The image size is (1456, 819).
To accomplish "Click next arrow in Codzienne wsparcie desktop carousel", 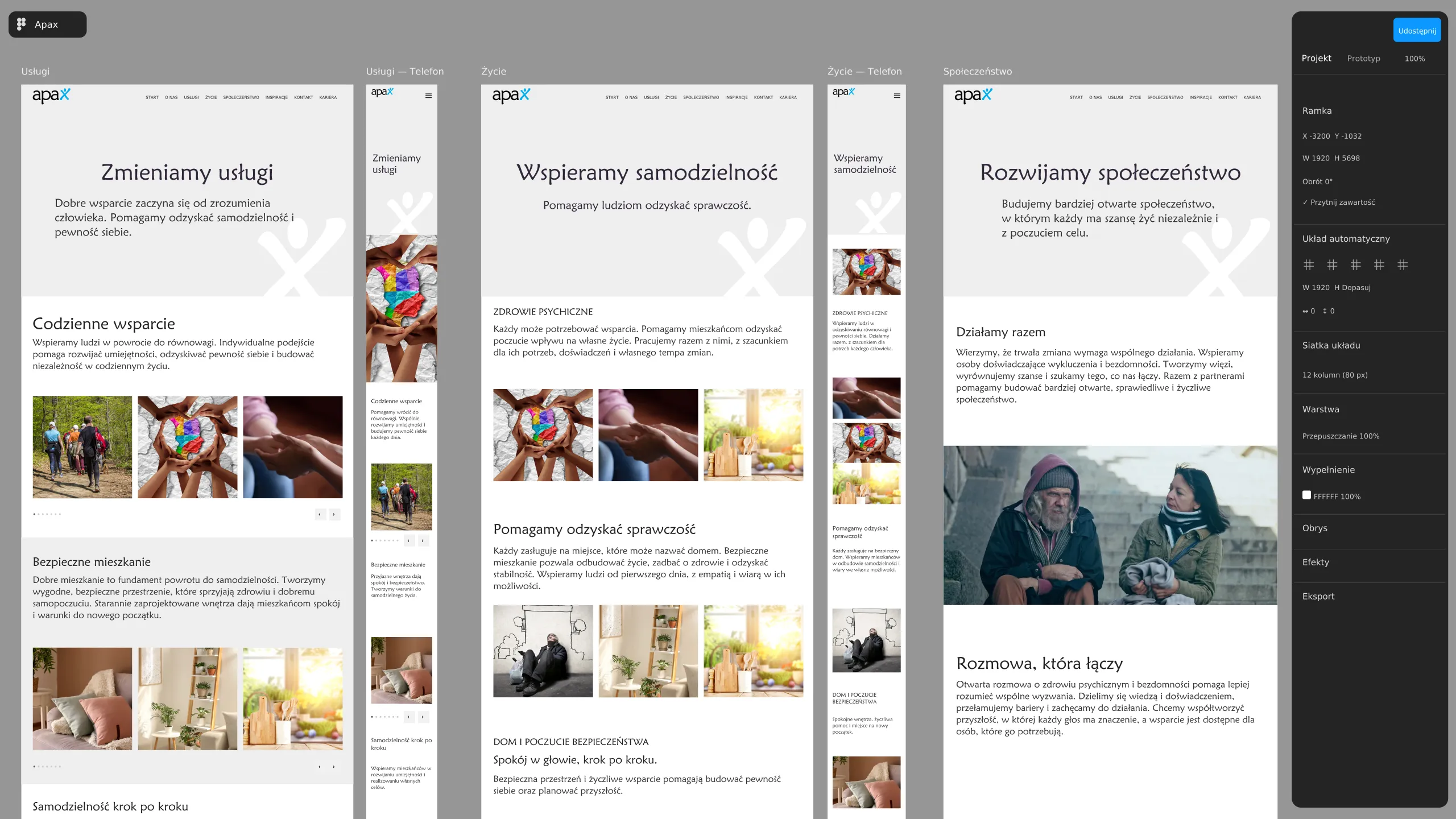I will point(334,514).
